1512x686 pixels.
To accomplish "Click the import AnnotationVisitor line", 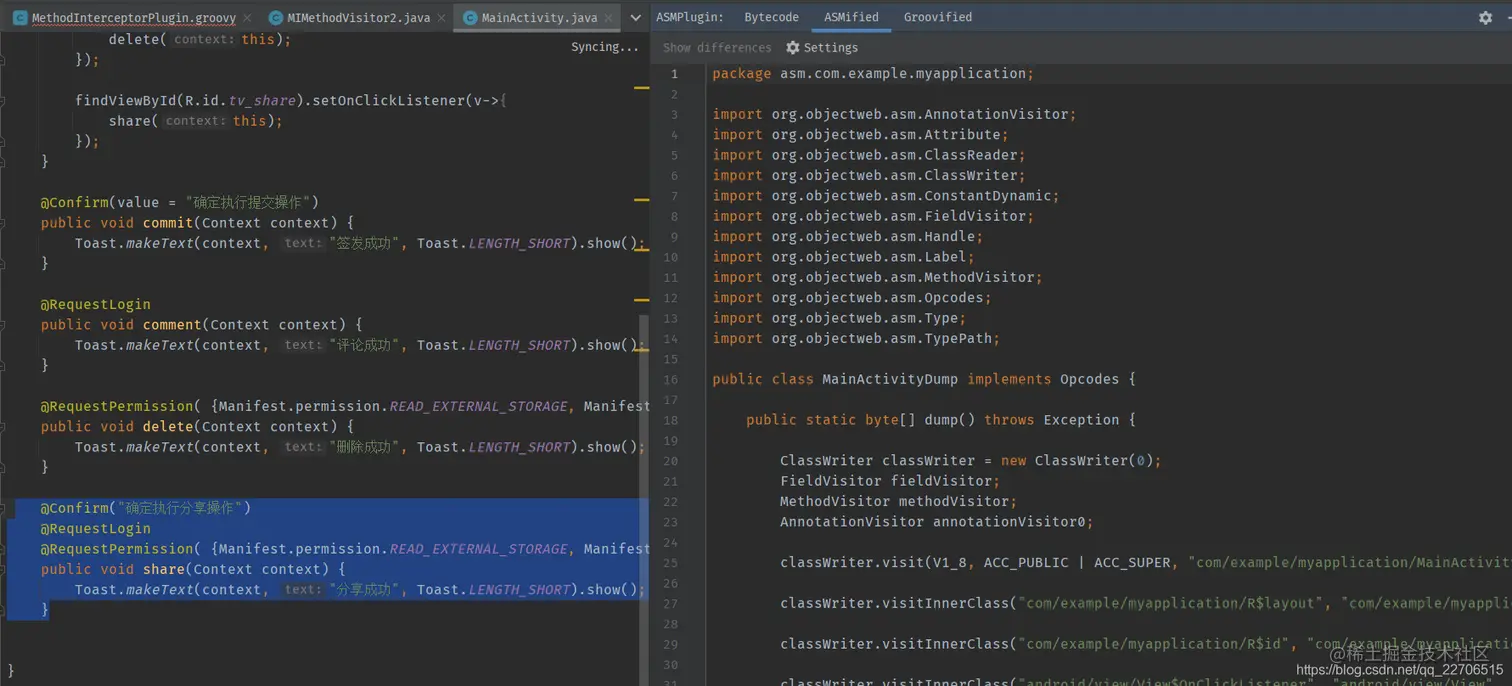I will pos(894,115).
